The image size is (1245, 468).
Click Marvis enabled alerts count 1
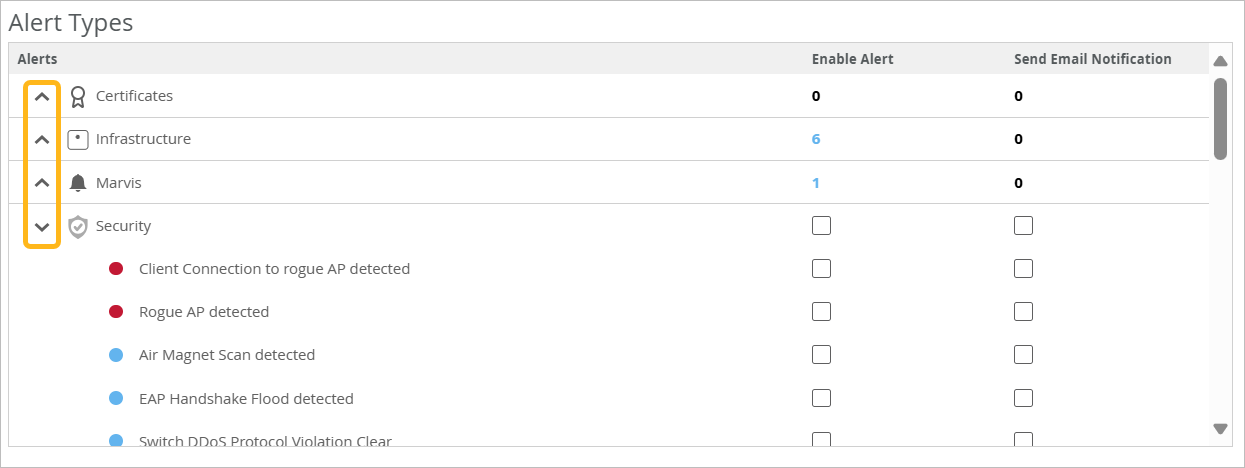pyautogui.click(x=816, y=183)
